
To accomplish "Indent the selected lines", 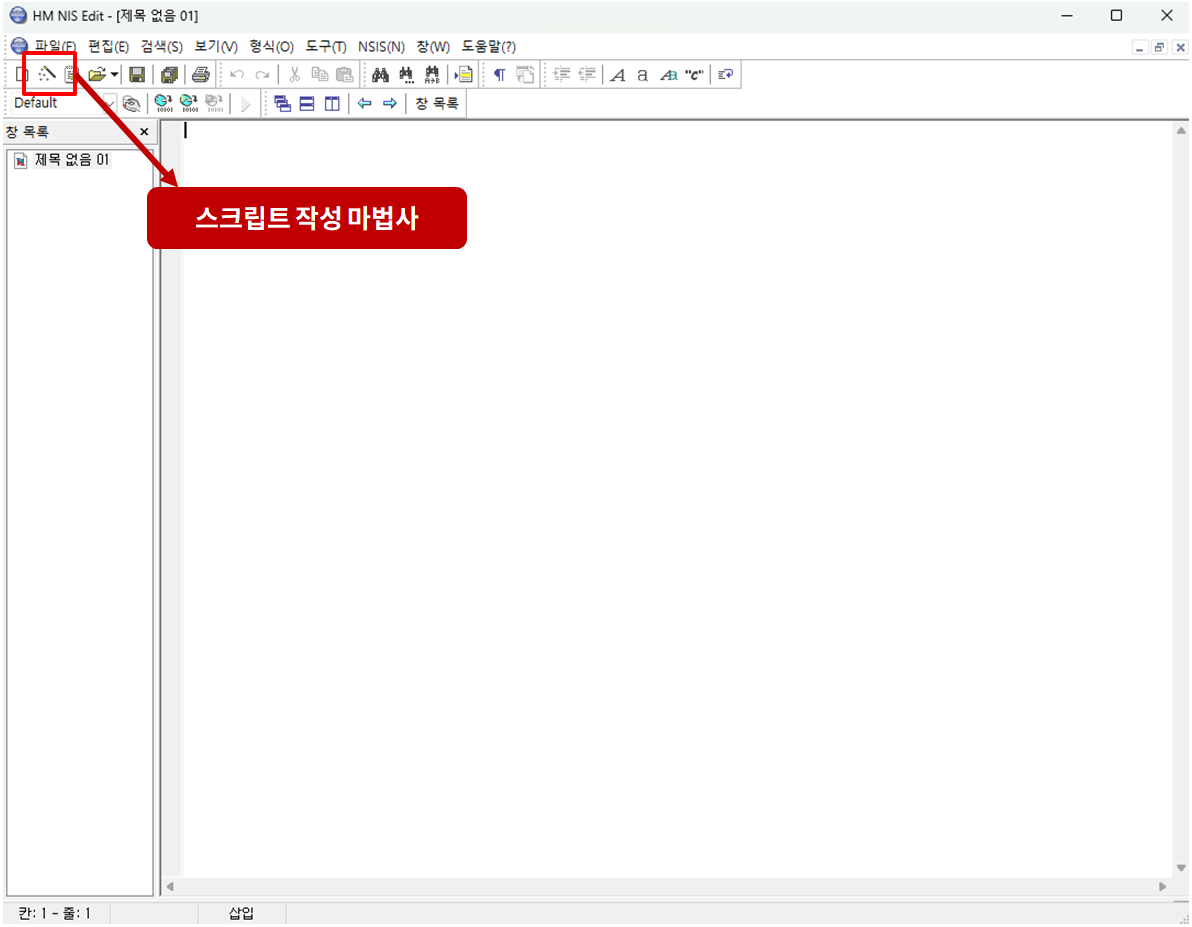I will coord(562,75).
